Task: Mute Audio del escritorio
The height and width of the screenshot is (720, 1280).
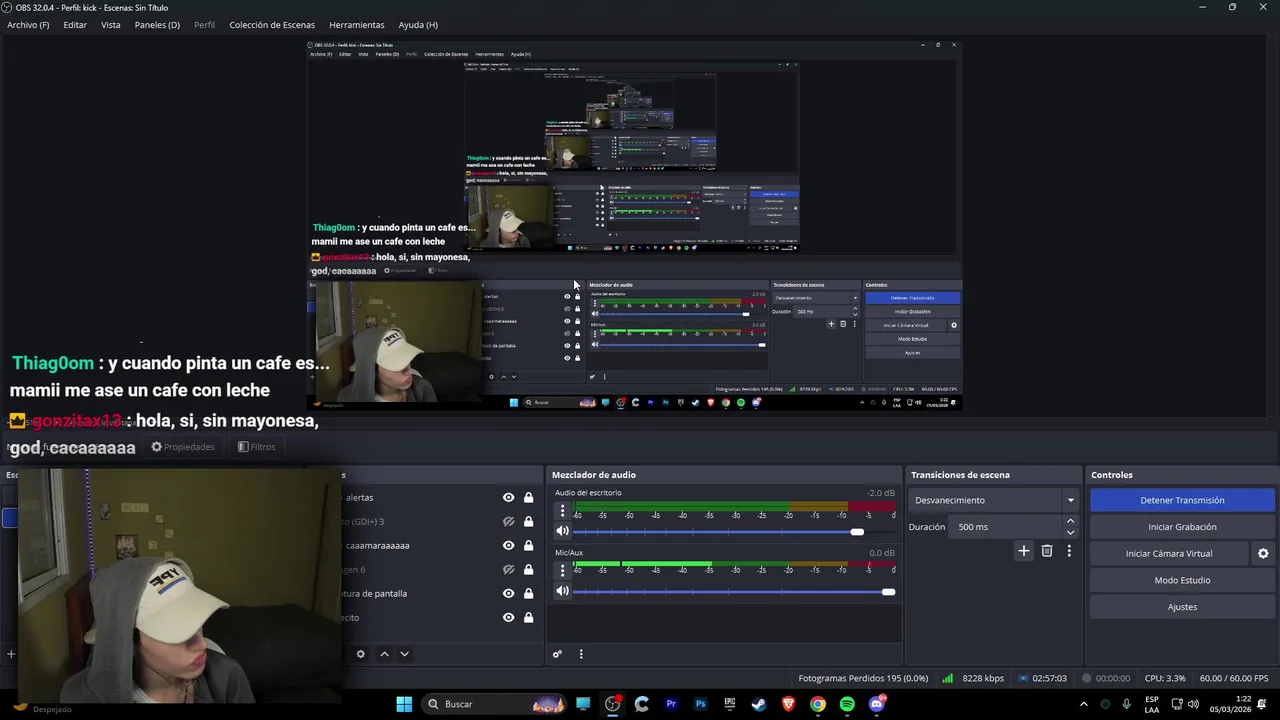Action: coord(562,532)
